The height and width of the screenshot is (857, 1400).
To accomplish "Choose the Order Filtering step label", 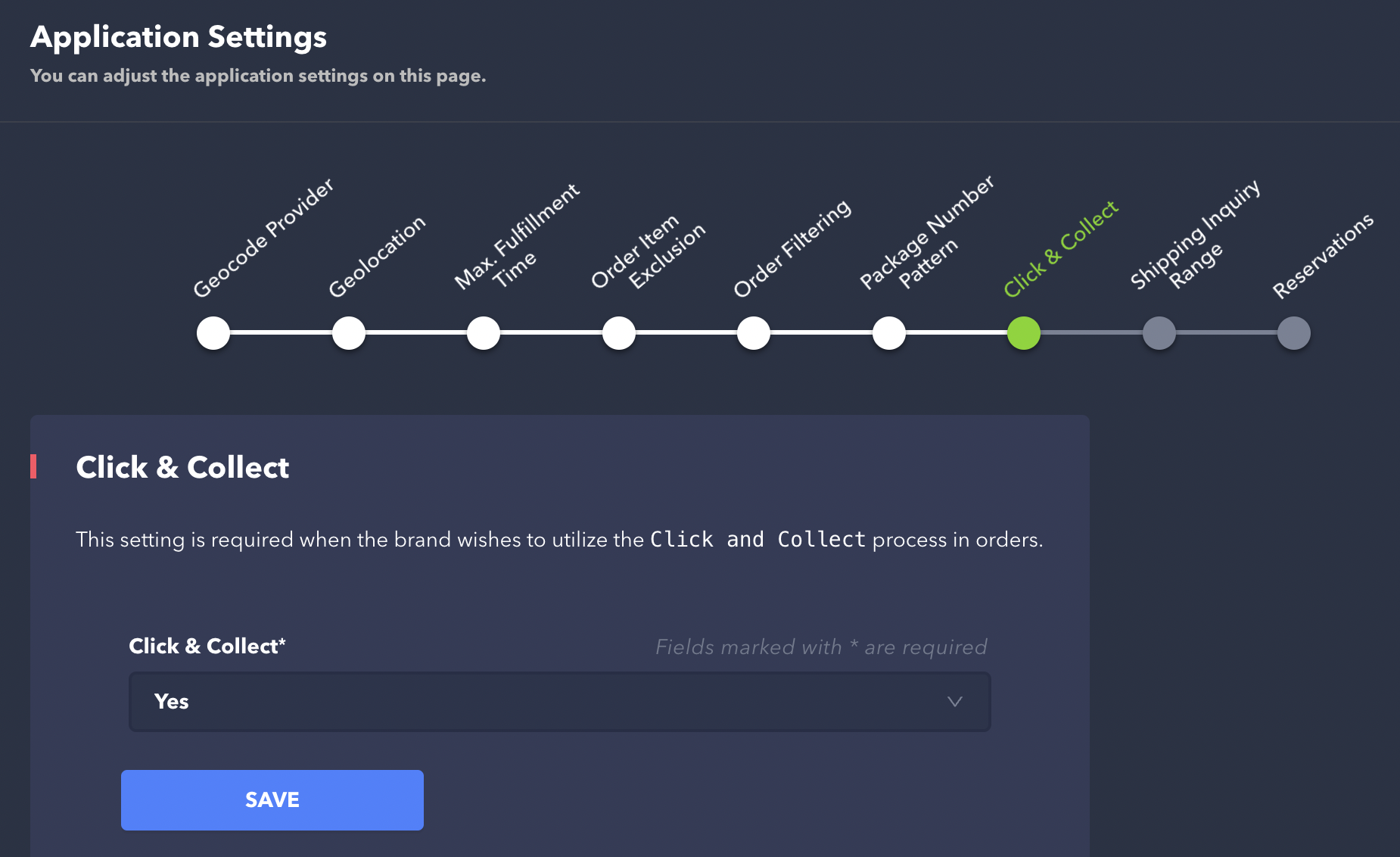I will 792,248.
